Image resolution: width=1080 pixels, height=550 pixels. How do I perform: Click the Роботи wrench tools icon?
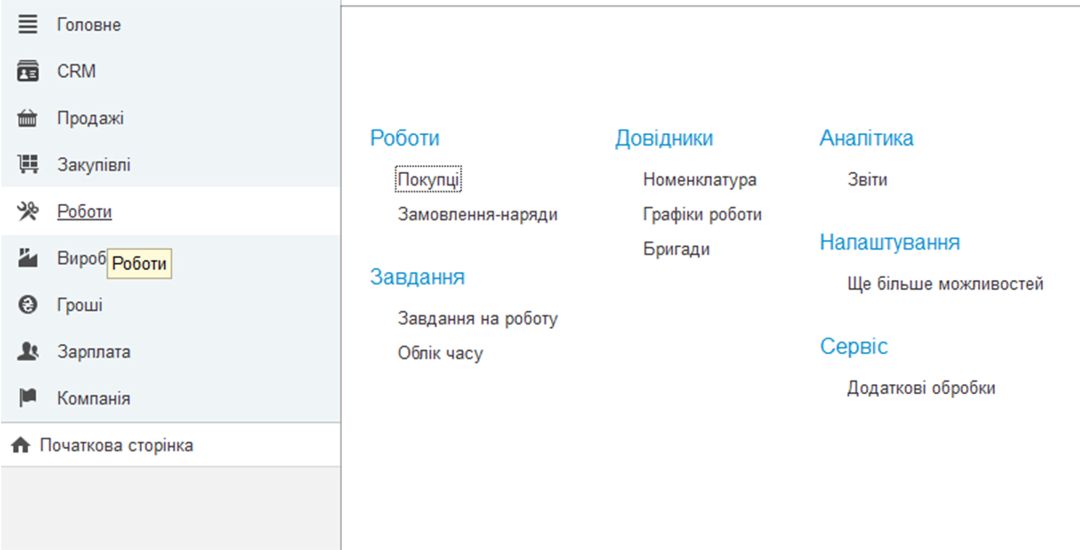[x=28, y=212]
